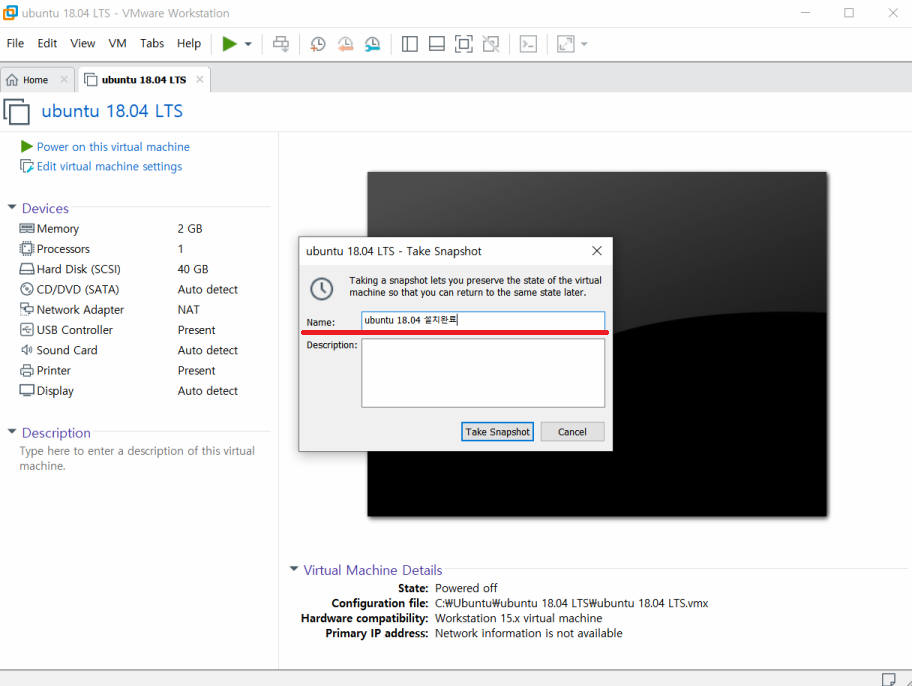This screenshot has width=912, height=686.
Task: Click the Unity mode toolbar icon
Action: (491, 44)
